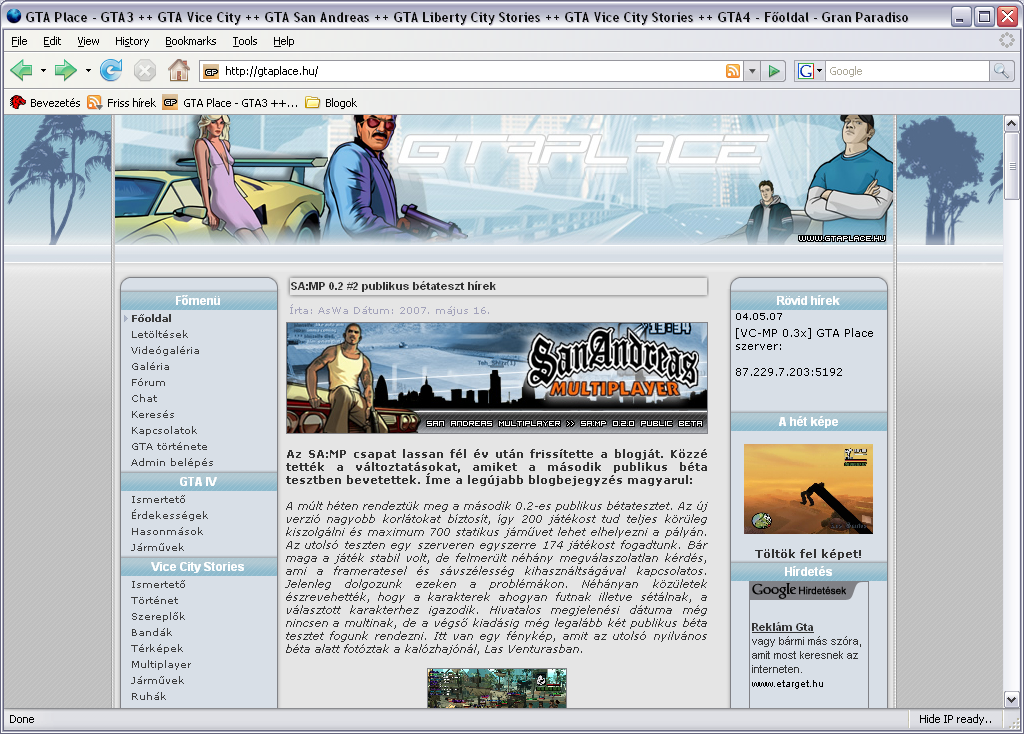Click the Admin belépés link
This screenshot has width=1024, height=734.
tap(172, 462)
